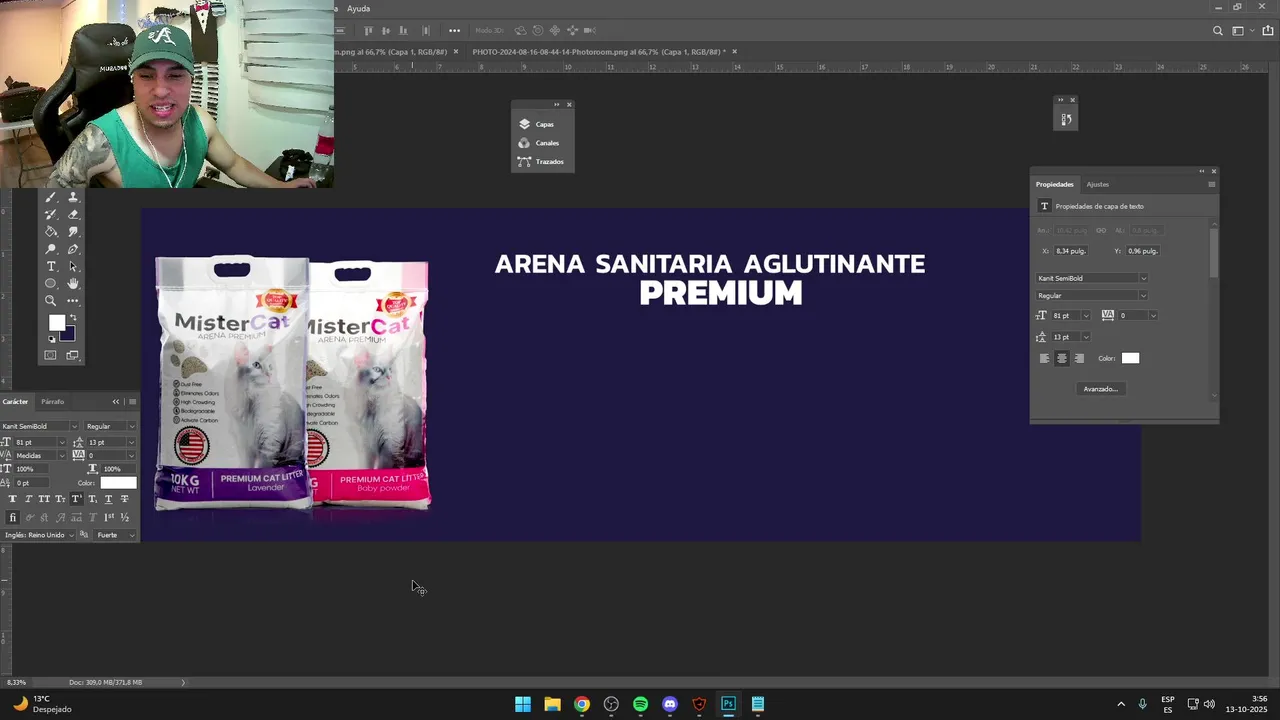This screenshot has height=720, width=1280.
Task: Click the background dark blue color swatch
Action: pyautogui.click(x=70, y=334)
